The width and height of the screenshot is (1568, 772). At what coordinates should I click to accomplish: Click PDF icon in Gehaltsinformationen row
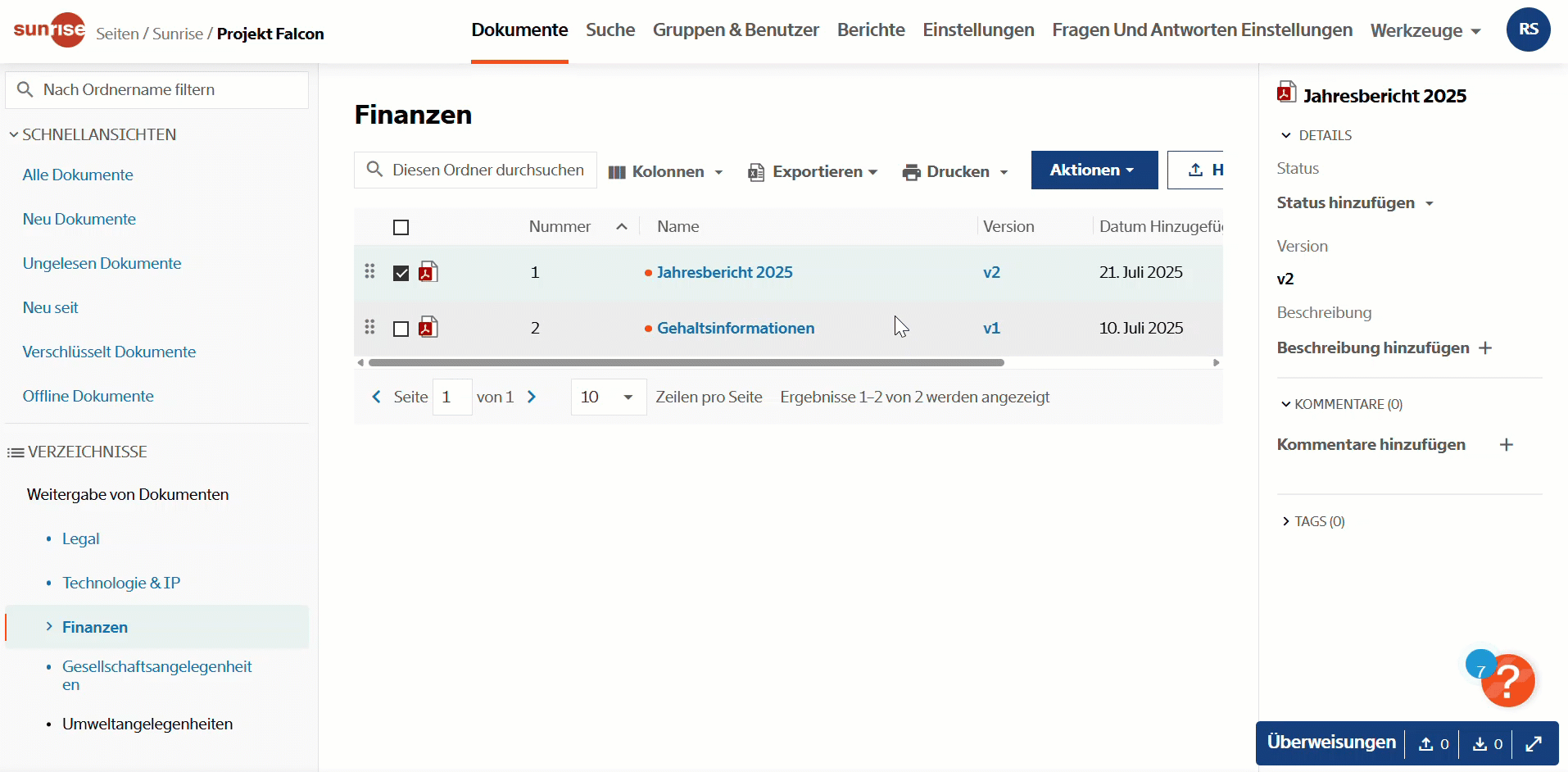428,327
